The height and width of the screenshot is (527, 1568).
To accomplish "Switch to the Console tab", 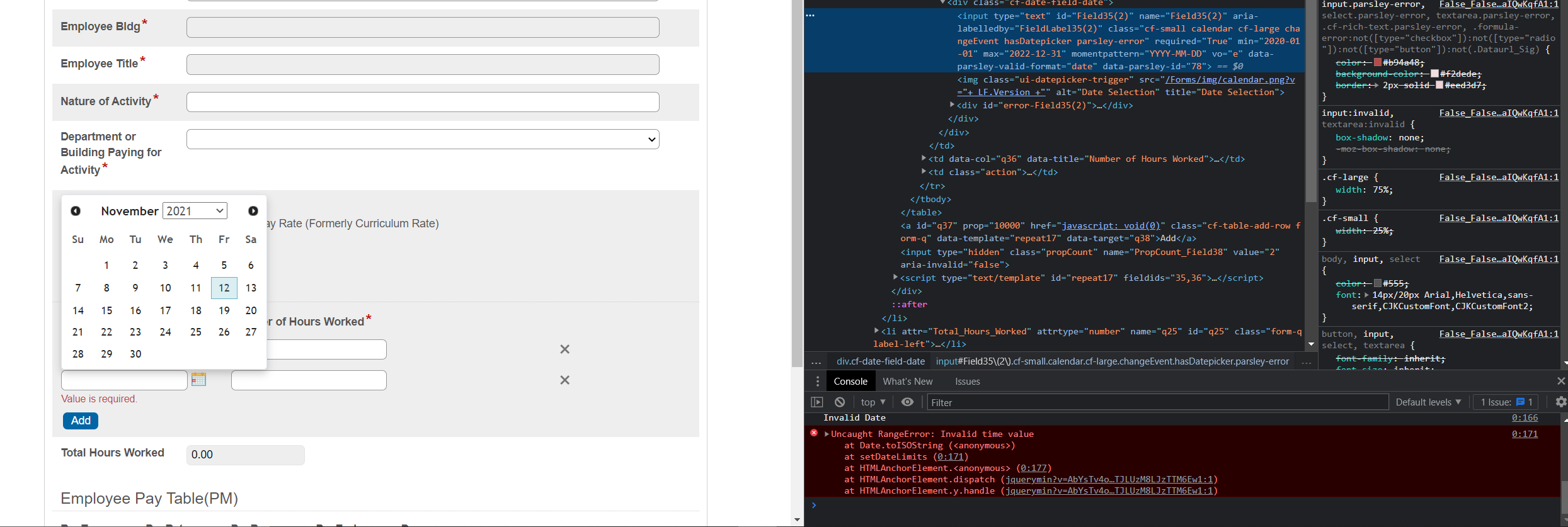I will [x=850, y=382].
